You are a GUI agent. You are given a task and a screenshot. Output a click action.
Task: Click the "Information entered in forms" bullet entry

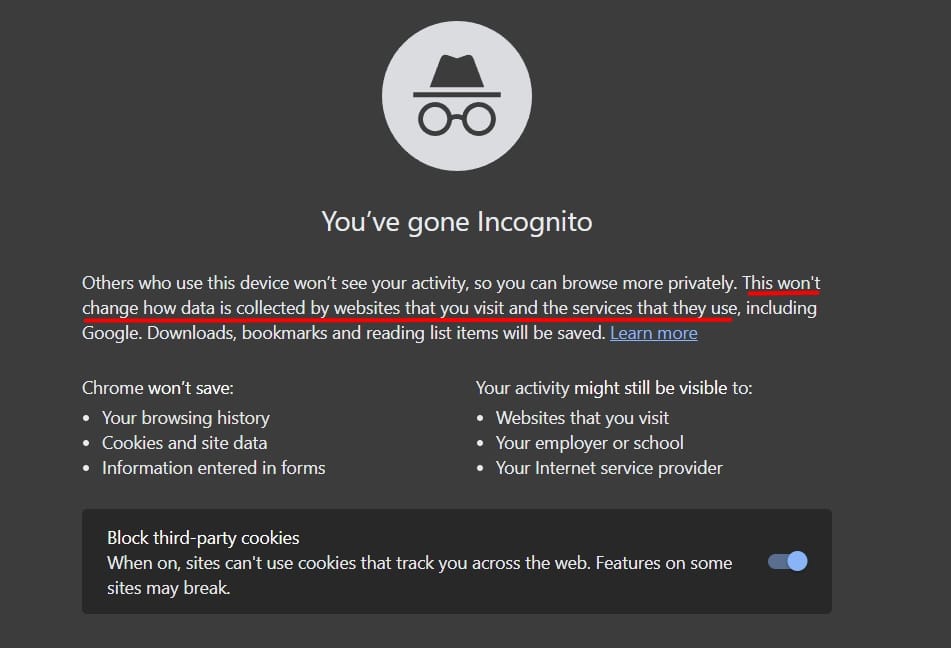tap(214, 467)
